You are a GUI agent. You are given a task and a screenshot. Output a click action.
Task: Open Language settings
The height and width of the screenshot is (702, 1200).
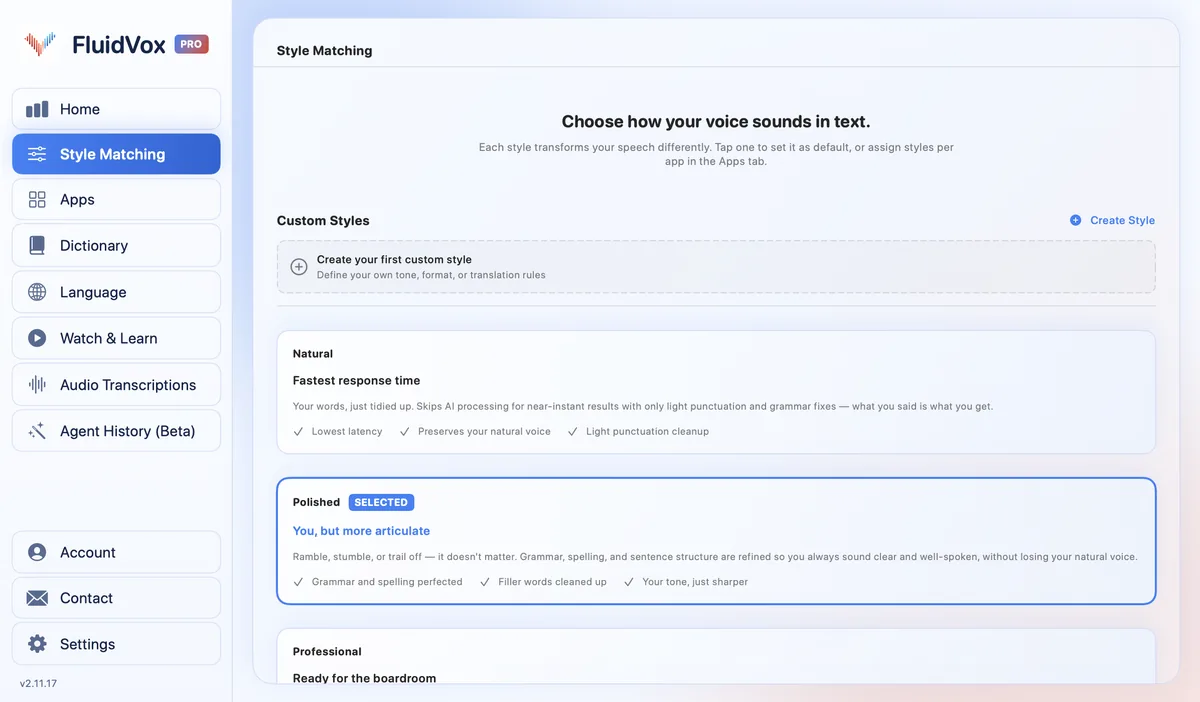[x=116, y=292]
